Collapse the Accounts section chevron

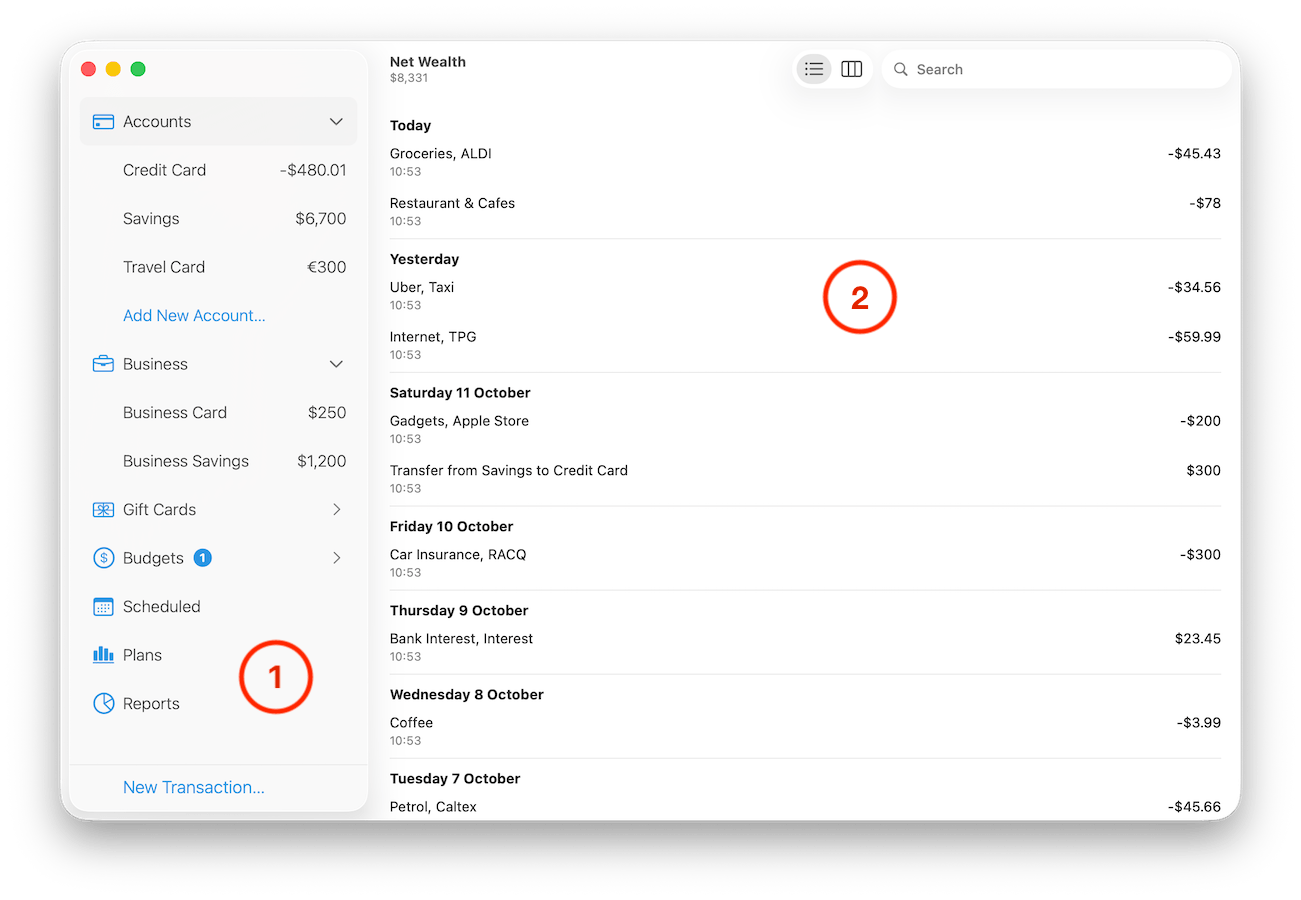336,121
